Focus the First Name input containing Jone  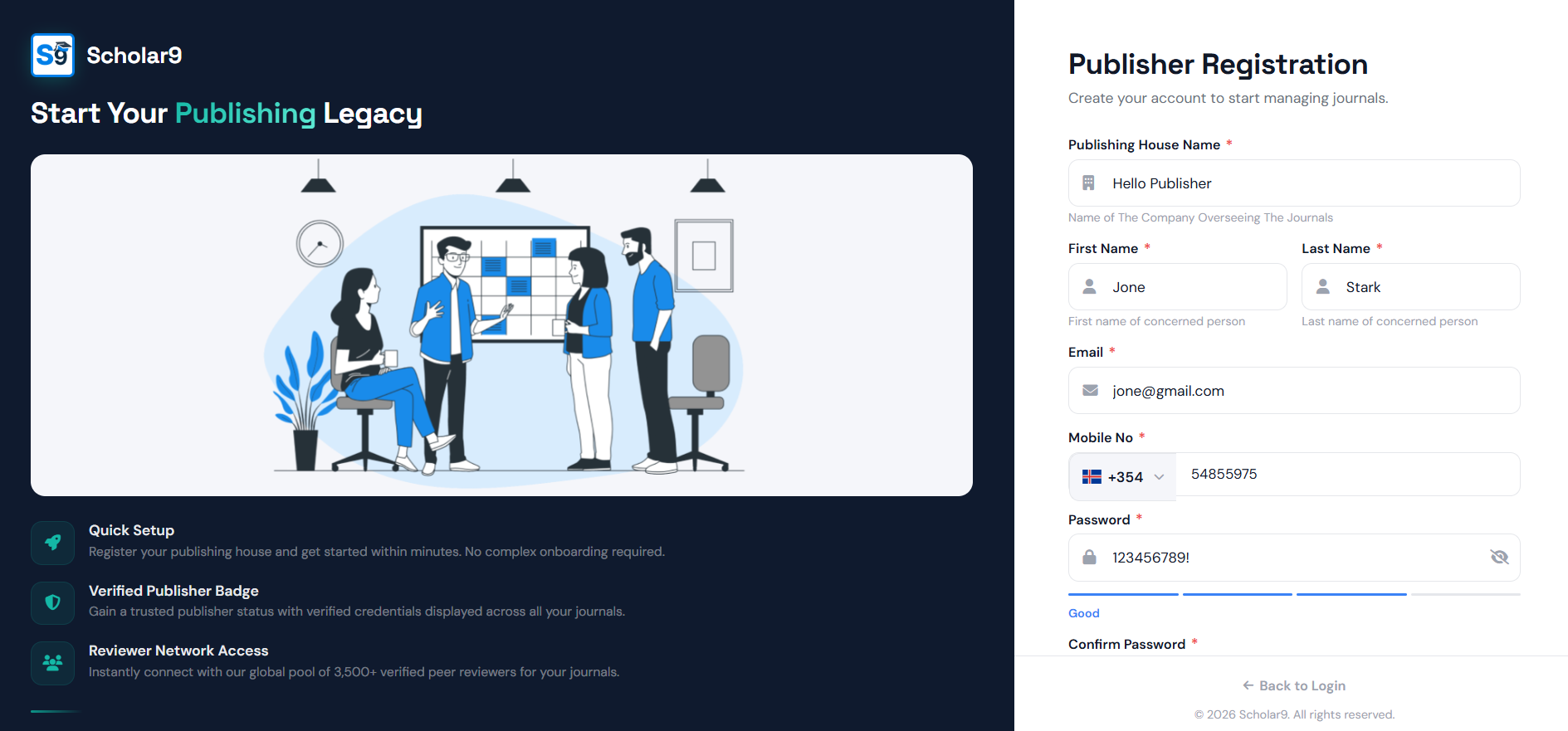1177,286
